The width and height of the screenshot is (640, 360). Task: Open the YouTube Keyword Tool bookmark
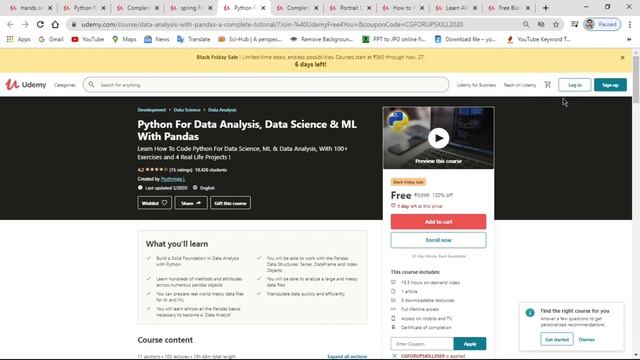pos(538,39)
